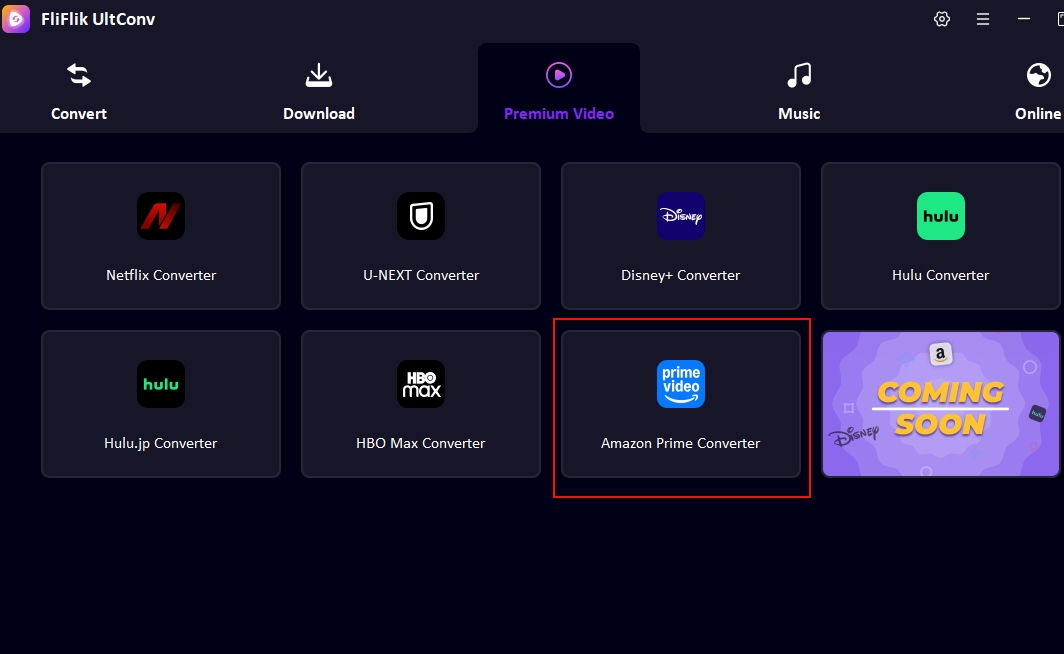Open the settings gear
Viewport: 1064px width, 654px height.
tap(941, 19)
